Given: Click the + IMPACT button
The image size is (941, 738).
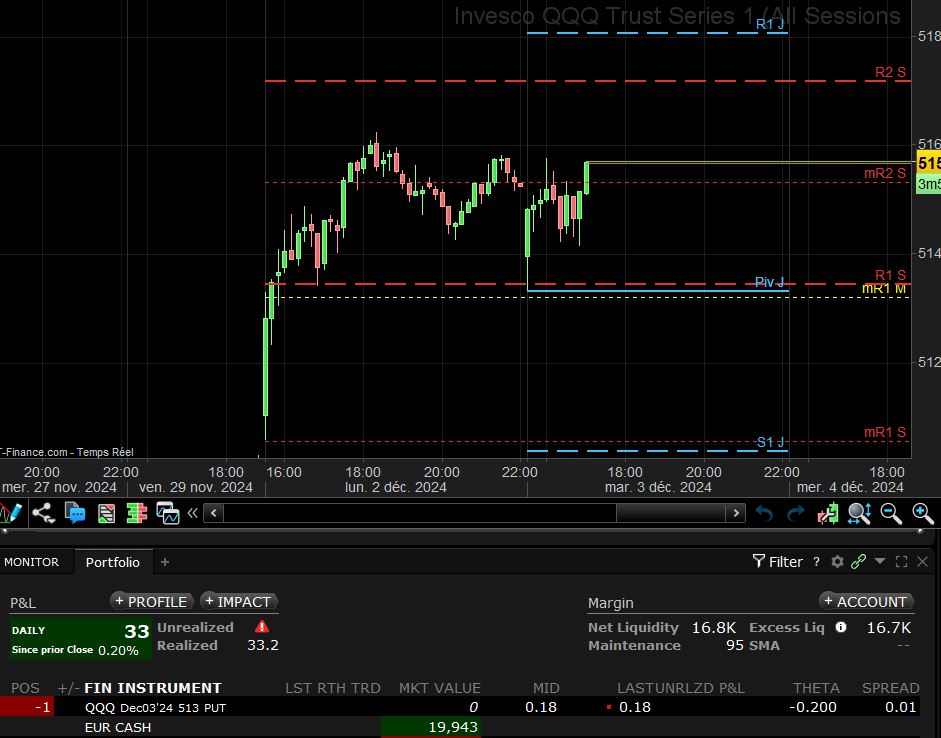Looking at the screenshot, I should [x=239, y=601].
